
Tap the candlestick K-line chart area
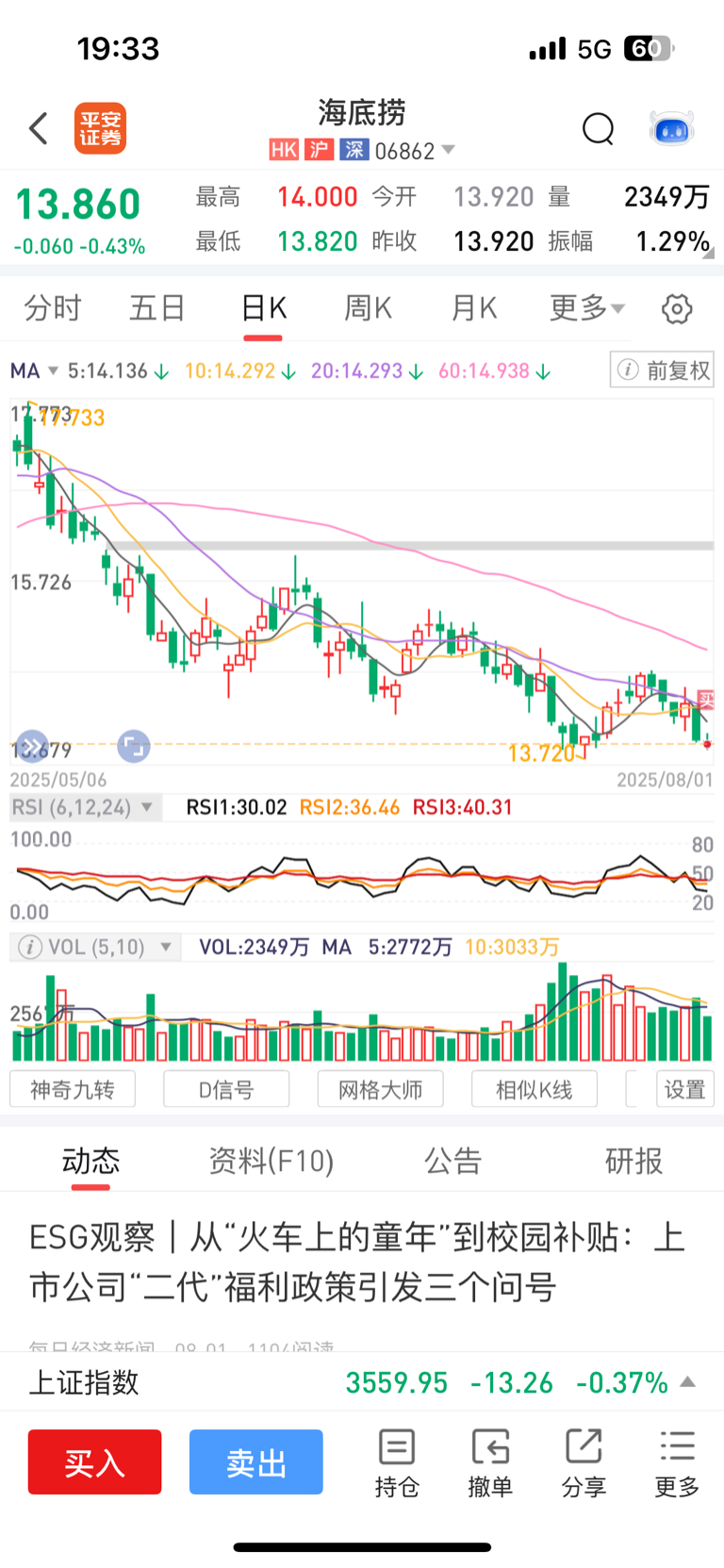pyautogui.click(x=362, y=580)
